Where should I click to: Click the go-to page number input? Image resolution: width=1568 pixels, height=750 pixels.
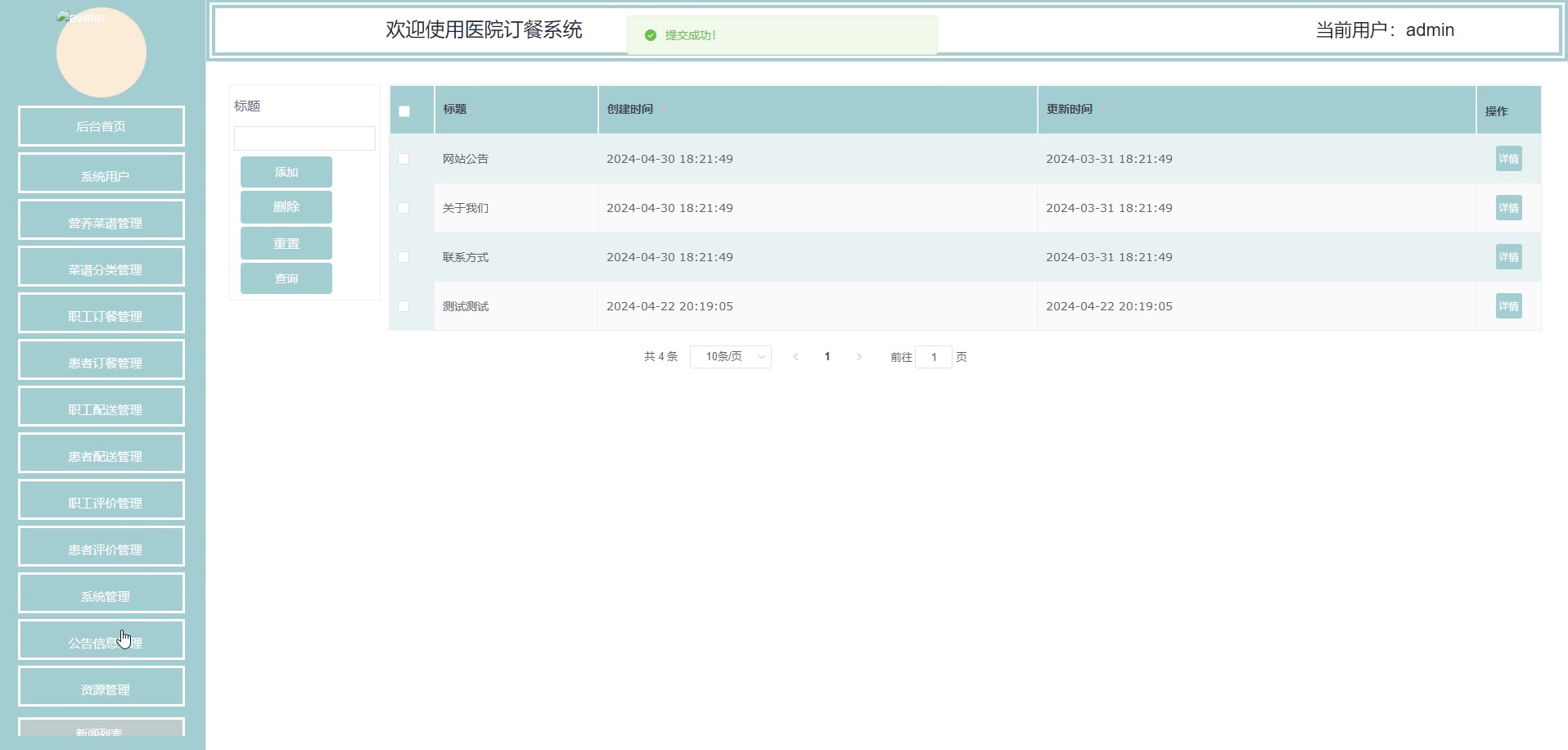coord(934,357)
